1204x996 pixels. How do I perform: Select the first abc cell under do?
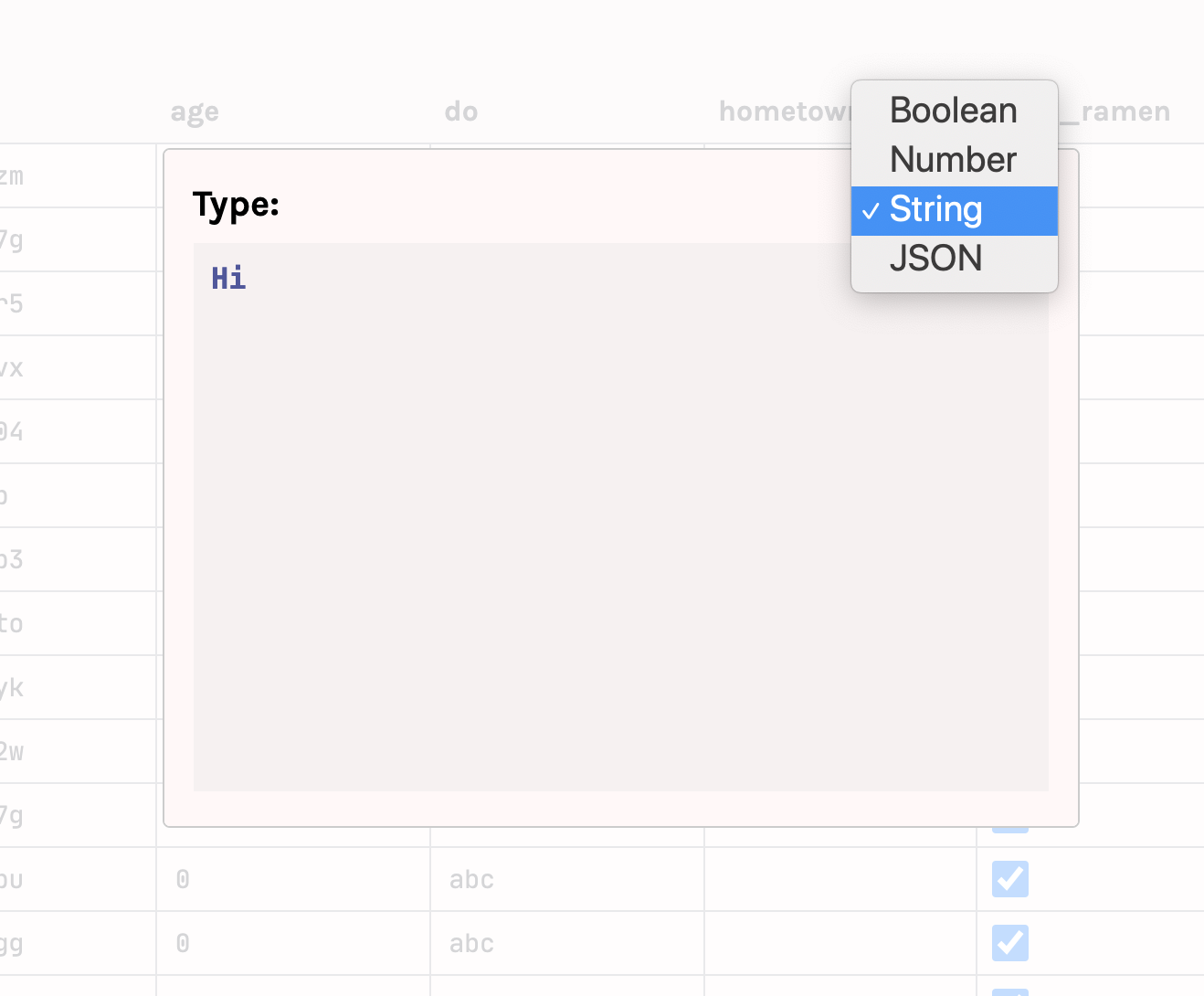[470, 879]
